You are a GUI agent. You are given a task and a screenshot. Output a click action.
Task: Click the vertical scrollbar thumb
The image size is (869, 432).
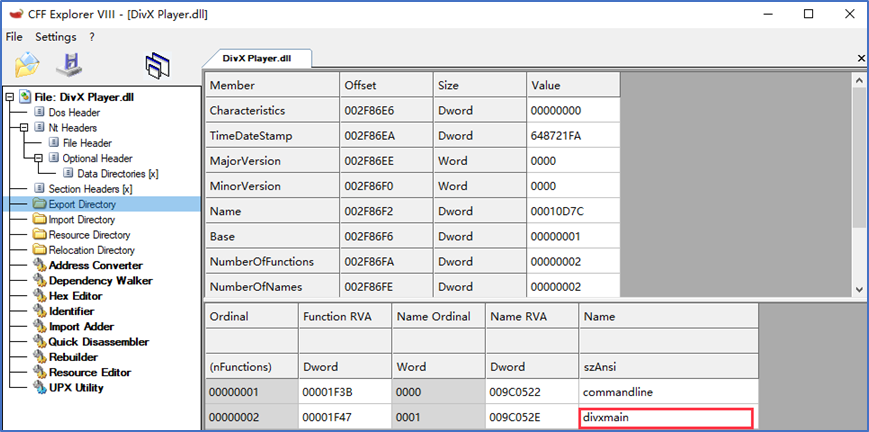[x=858, y=157]
